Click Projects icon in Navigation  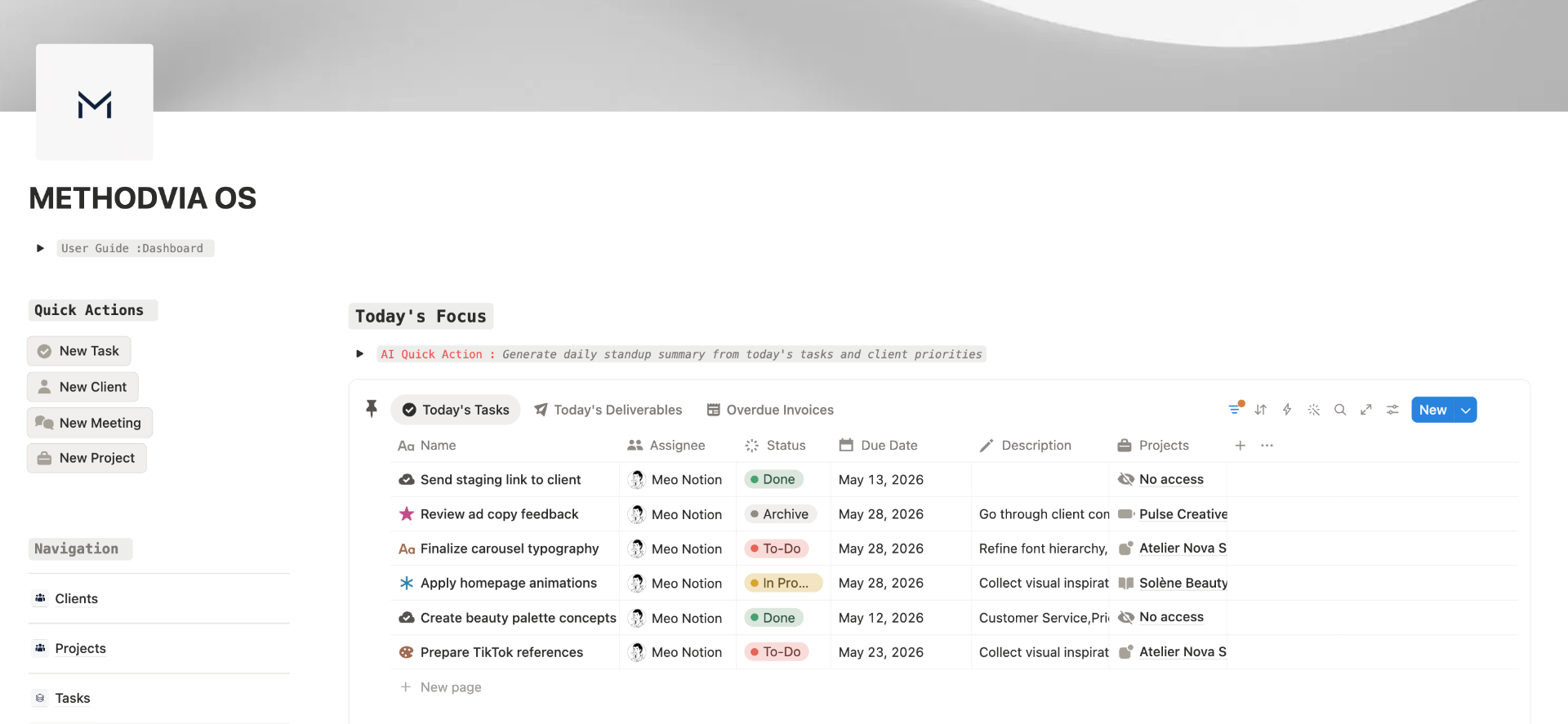point(40,648)
